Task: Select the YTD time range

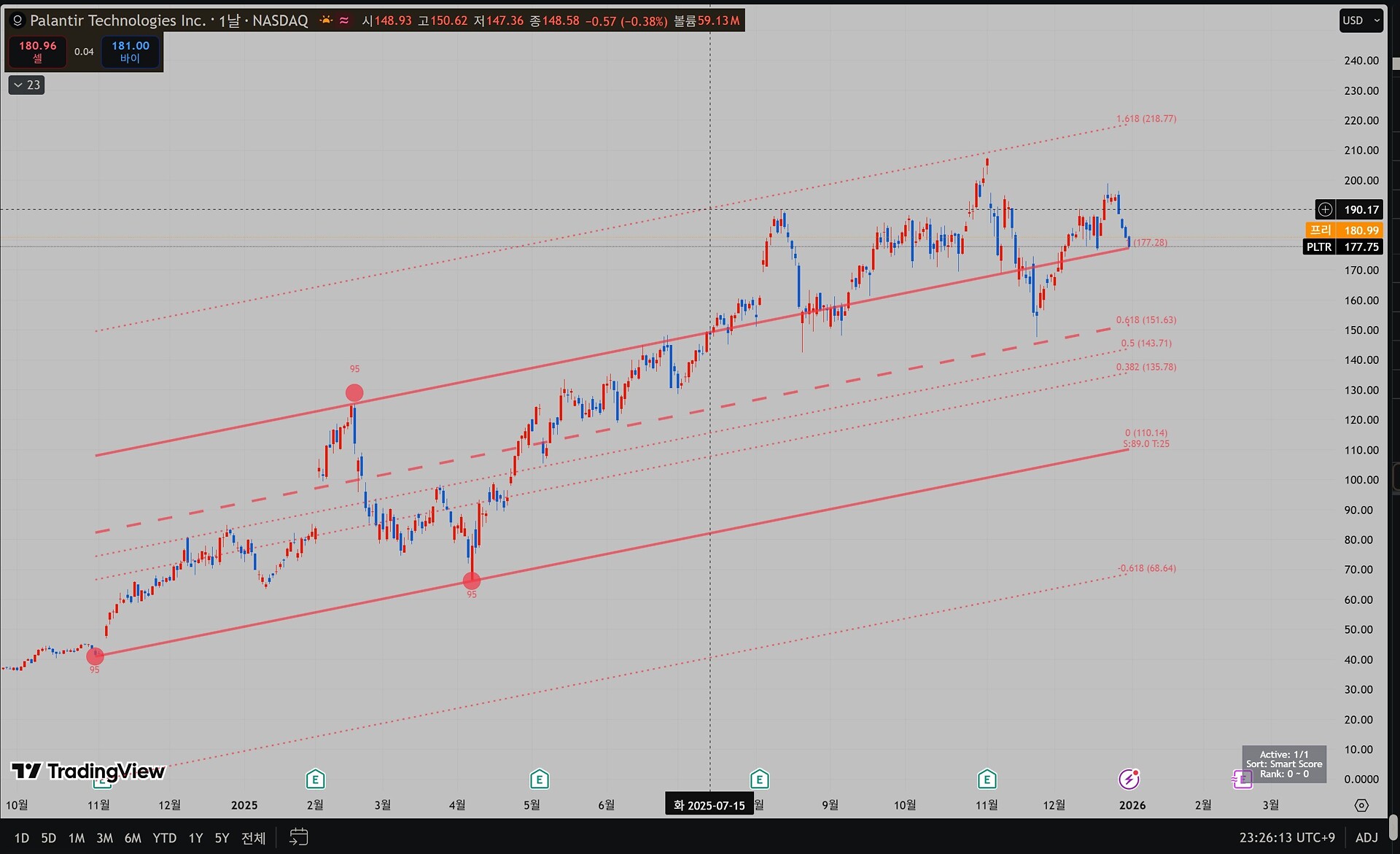Action: [164, 838]
